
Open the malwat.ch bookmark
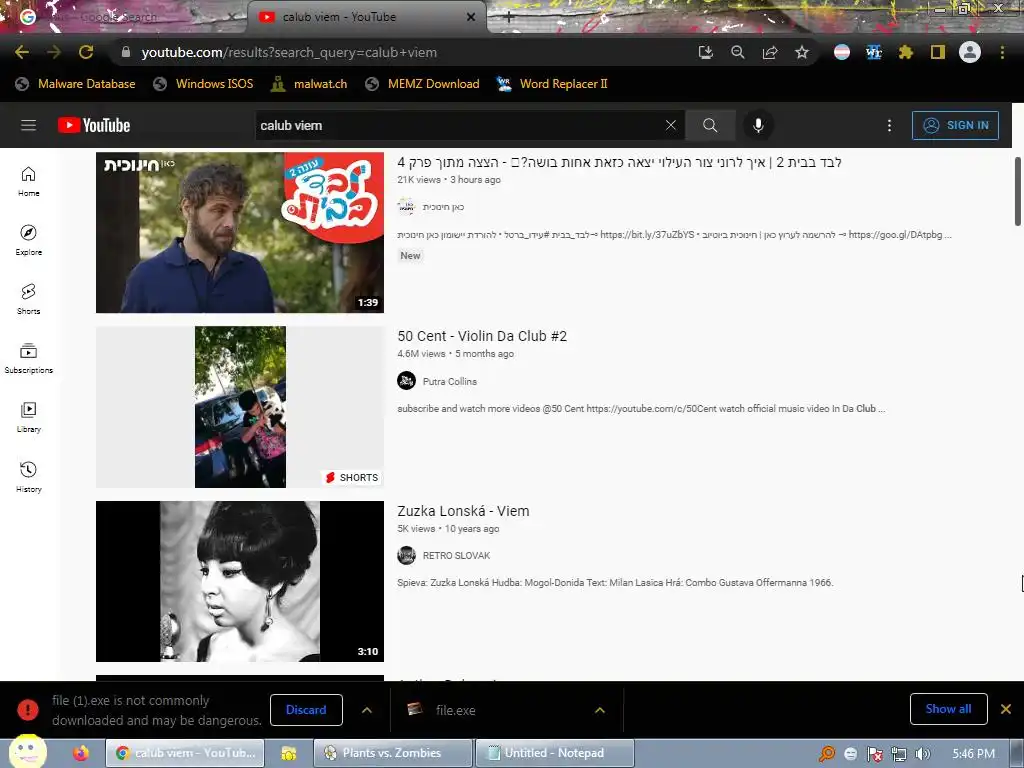[309, 84]
